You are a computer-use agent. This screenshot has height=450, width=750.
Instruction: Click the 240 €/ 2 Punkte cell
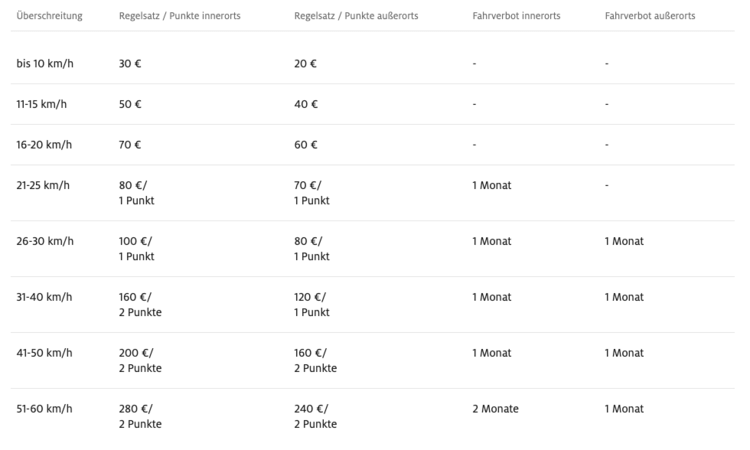[x=315, y=416]
